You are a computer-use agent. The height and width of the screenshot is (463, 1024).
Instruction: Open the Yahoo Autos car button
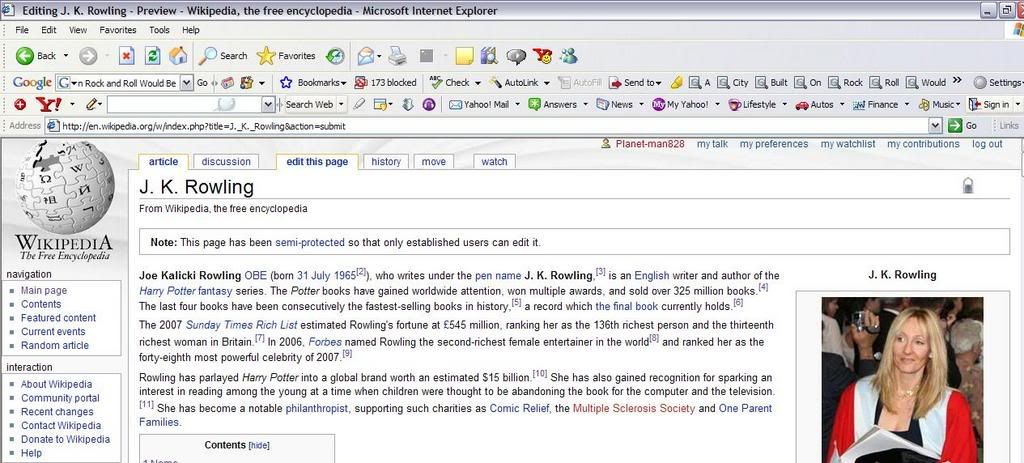[x=814, y=104]
